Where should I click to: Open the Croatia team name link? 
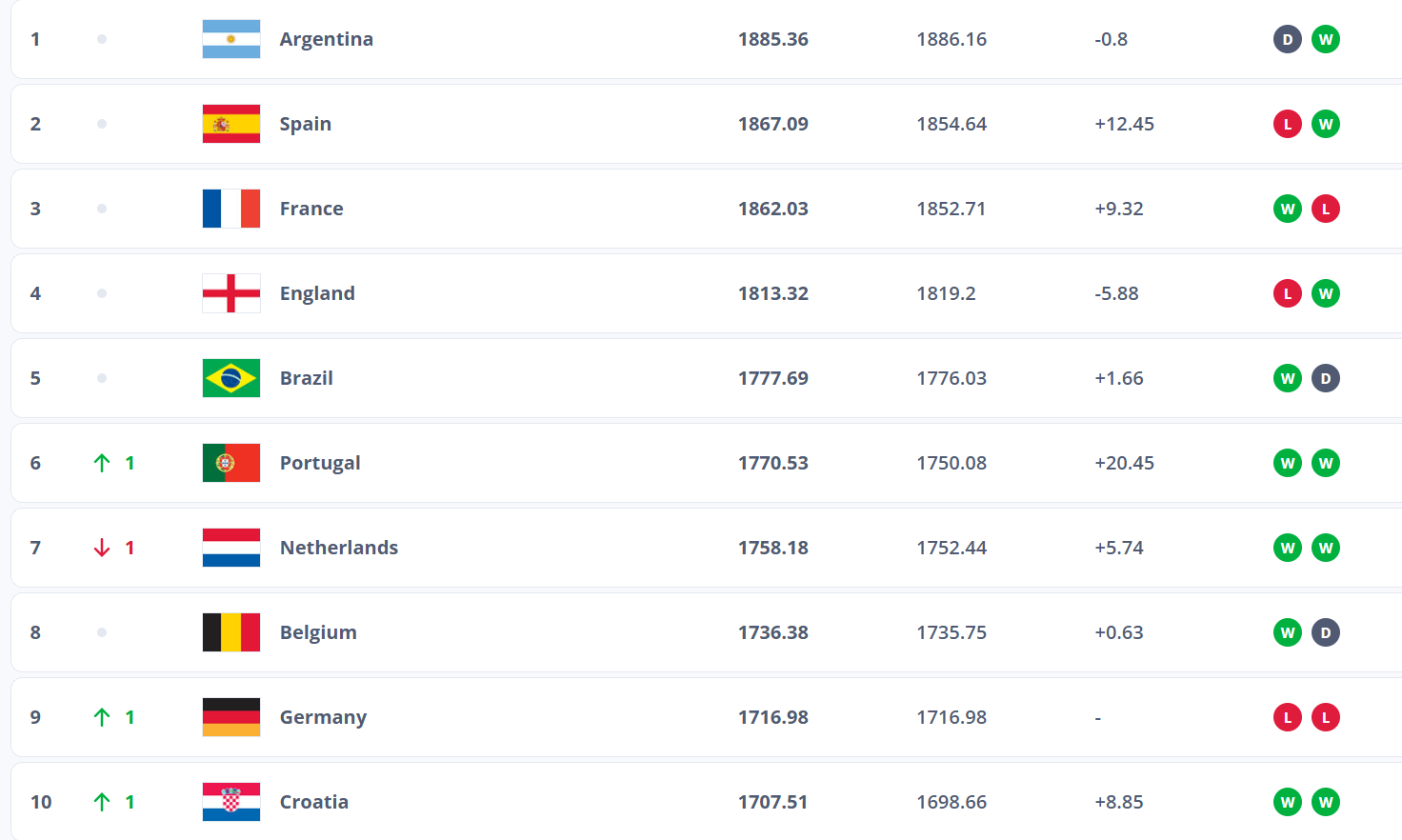pos(314,802)
